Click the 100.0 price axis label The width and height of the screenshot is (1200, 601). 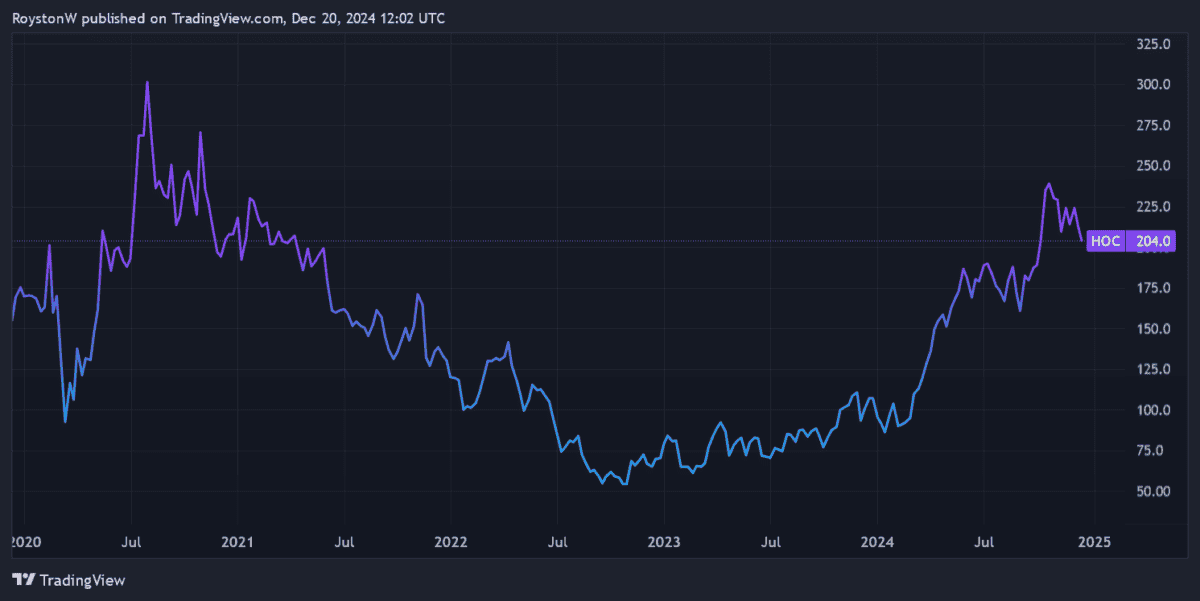[x=1153, y=410]
